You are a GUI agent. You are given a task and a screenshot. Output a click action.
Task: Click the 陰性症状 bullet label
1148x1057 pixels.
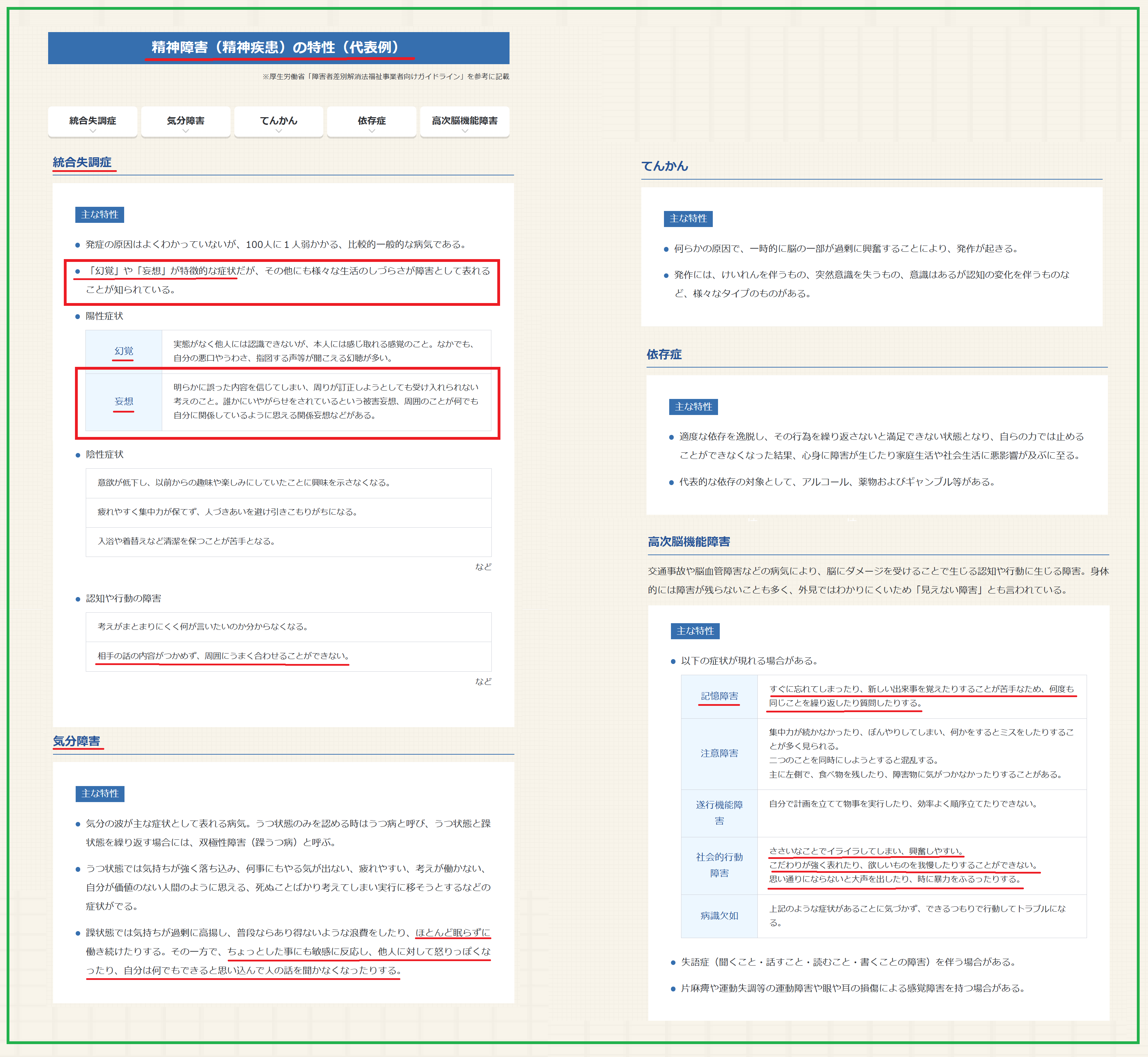(x=105, y=455)
